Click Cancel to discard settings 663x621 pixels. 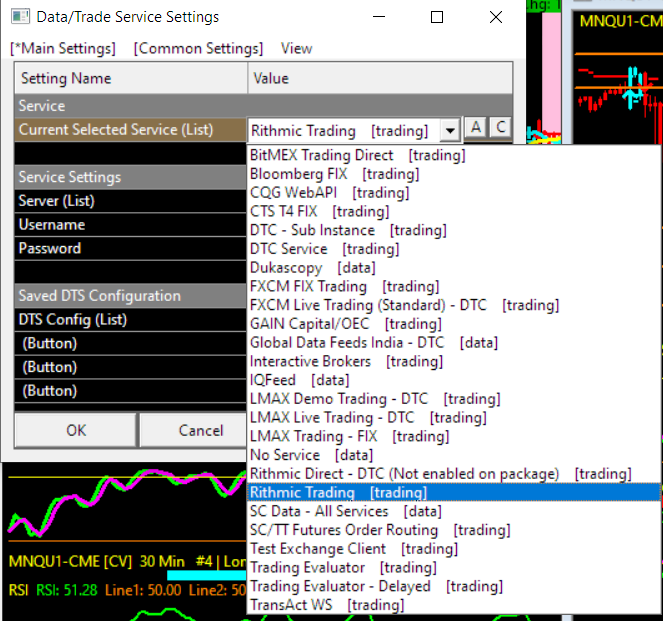click(x=200, y=430)
